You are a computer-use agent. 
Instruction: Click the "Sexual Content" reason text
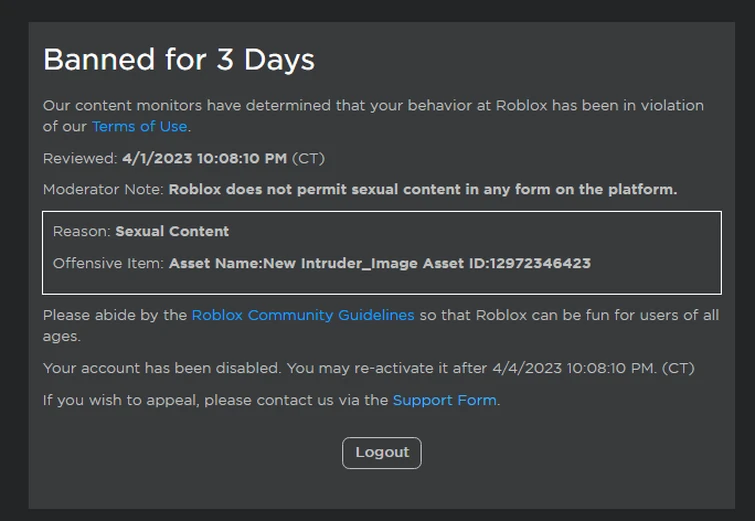point(172,231)
